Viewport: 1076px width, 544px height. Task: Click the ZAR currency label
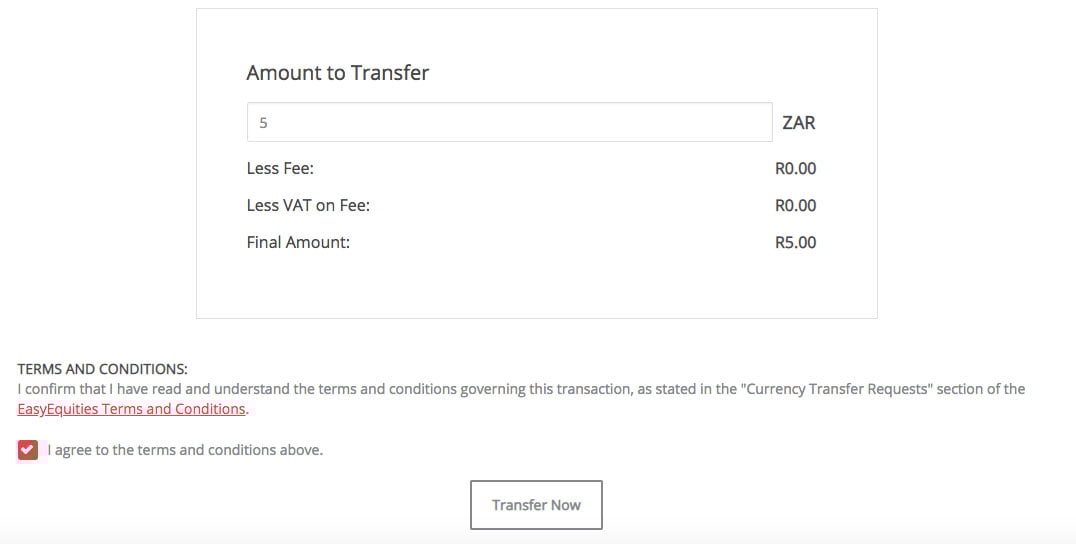coord(799,123)
